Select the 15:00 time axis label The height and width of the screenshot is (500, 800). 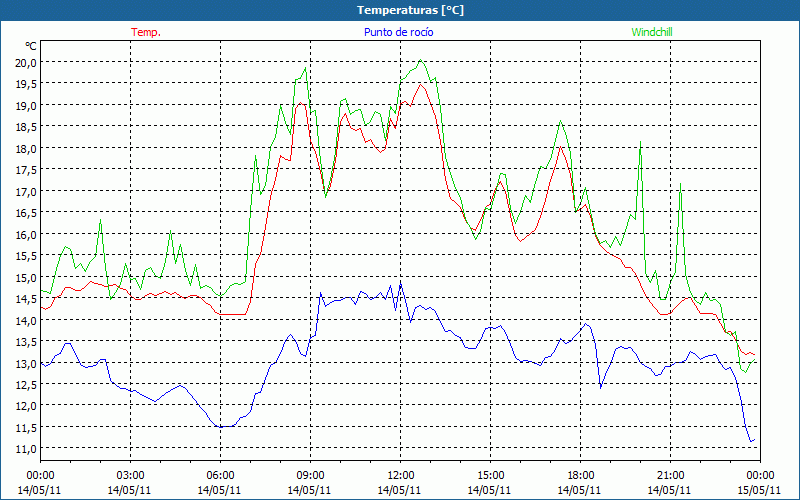(490, 475)
